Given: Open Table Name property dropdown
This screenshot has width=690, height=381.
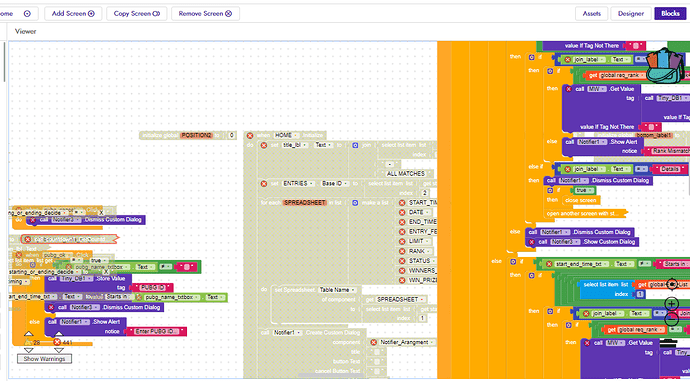Looking at the screenshot, I should pos(338,290).
